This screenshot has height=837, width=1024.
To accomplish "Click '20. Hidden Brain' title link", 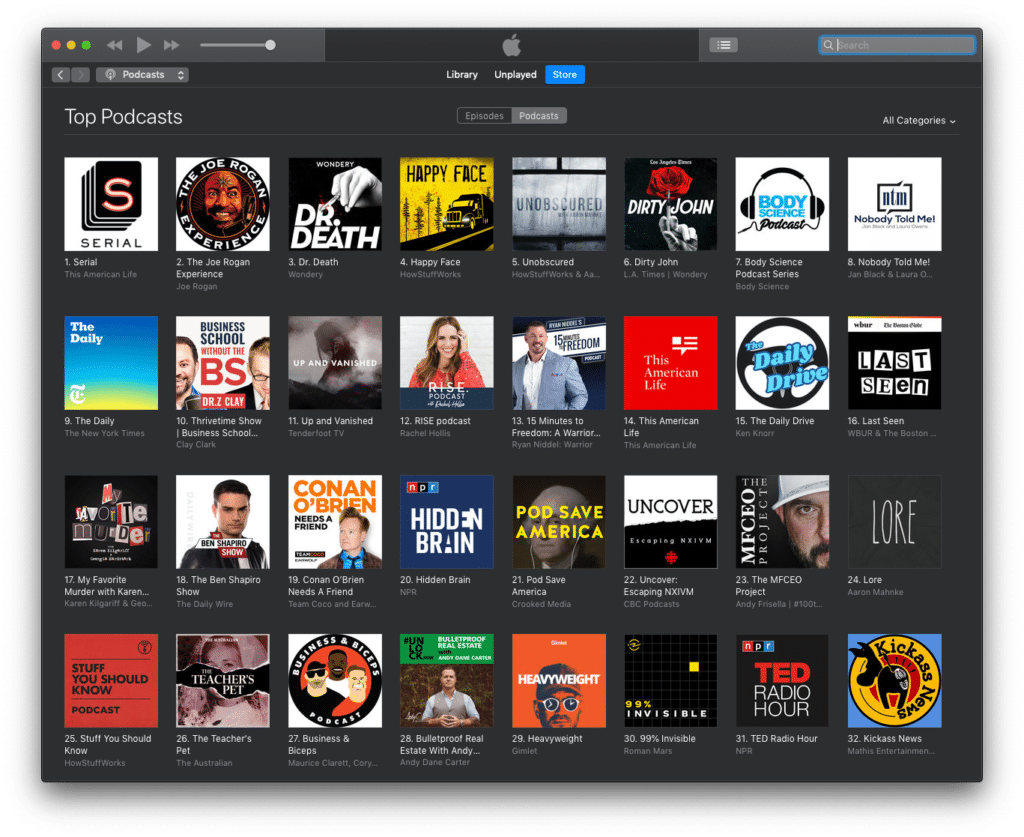I will click(435, 580).
